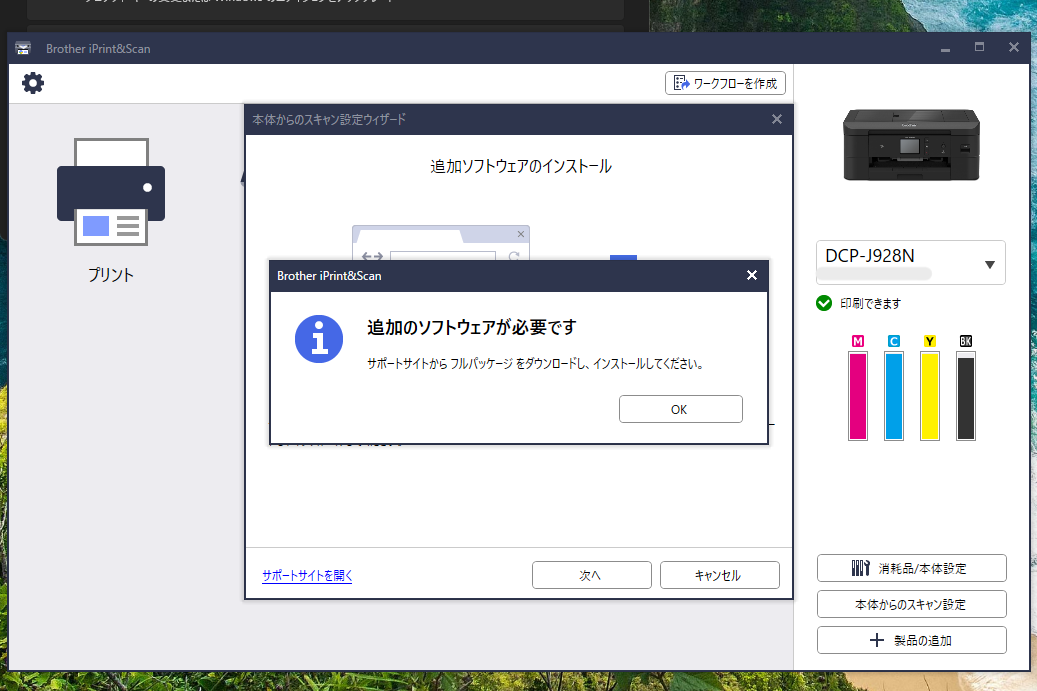Click the フルパッケージ download instruction text
The image size is (1037, 691).
[535, 364]
